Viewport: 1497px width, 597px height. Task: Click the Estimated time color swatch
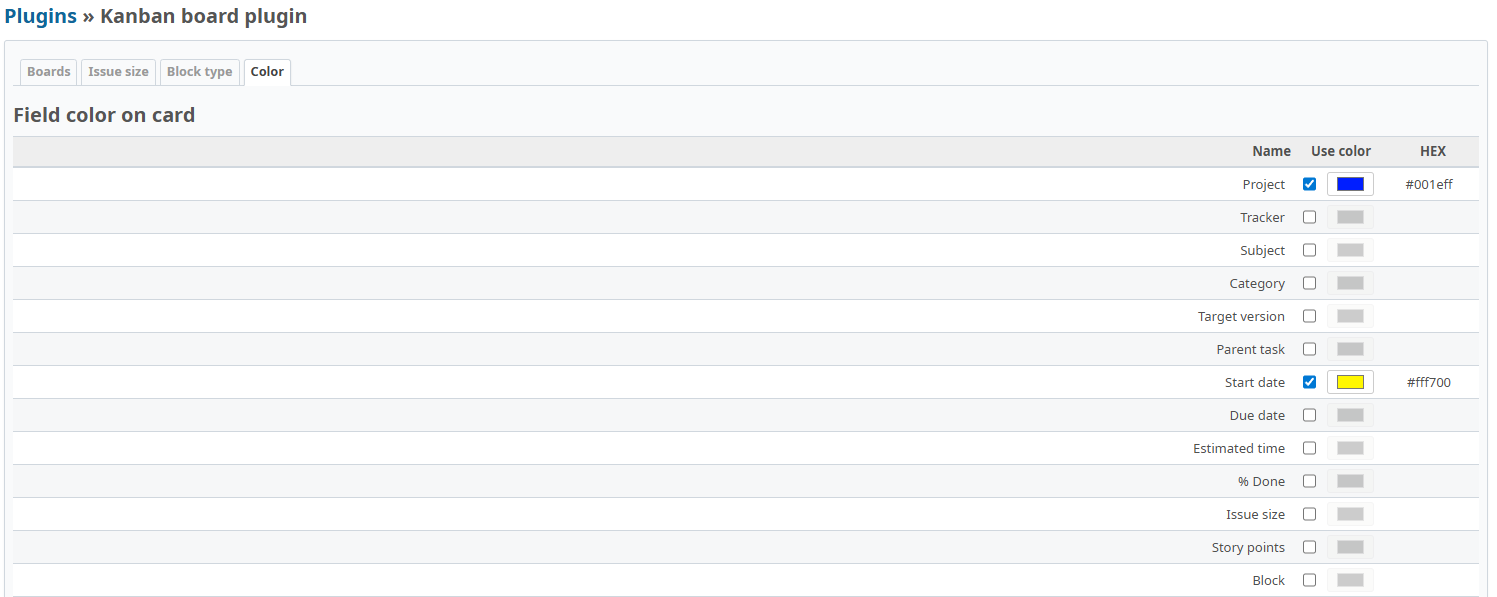point(1350,448)
